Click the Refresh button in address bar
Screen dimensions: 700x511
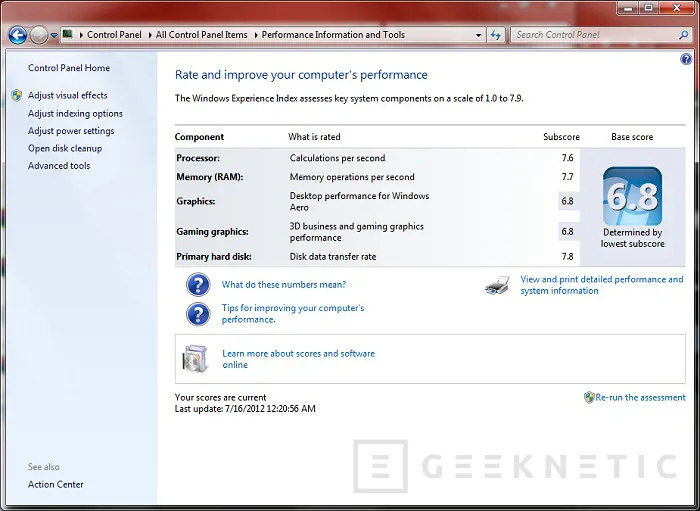[496, 35]
